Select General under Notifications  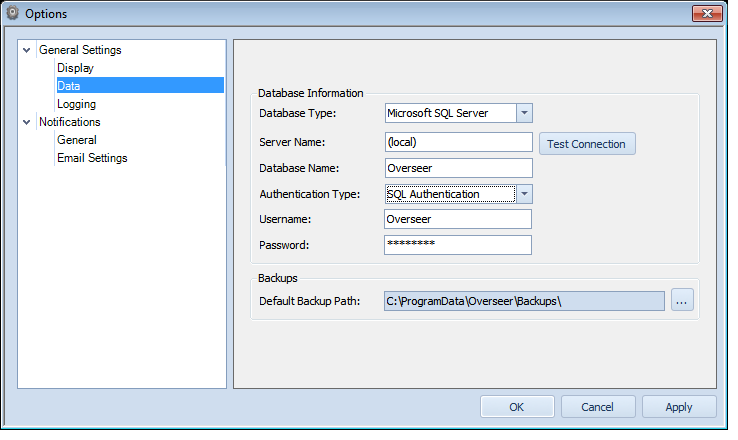[x=77, y=140]
